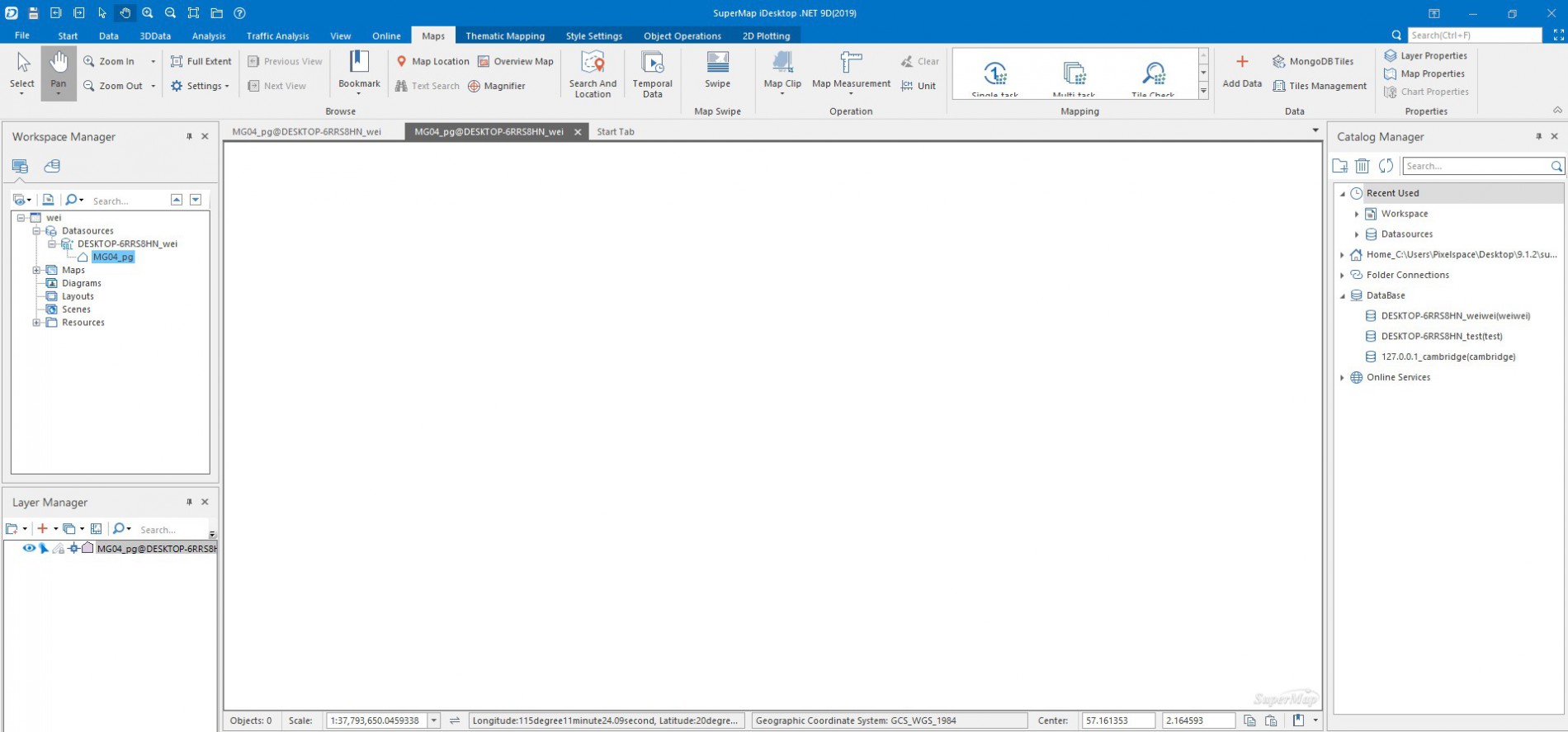Click the ribbon search box
This screenshot has height=732, width=1568.
coord(1474,35)
